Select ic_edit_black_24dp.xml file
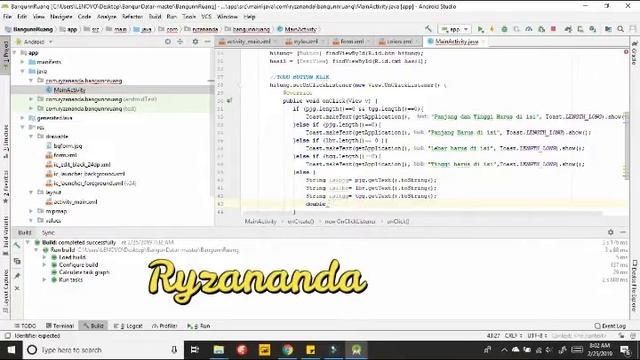The height and width of the screenshot is (360, 640). click(82, 164)
